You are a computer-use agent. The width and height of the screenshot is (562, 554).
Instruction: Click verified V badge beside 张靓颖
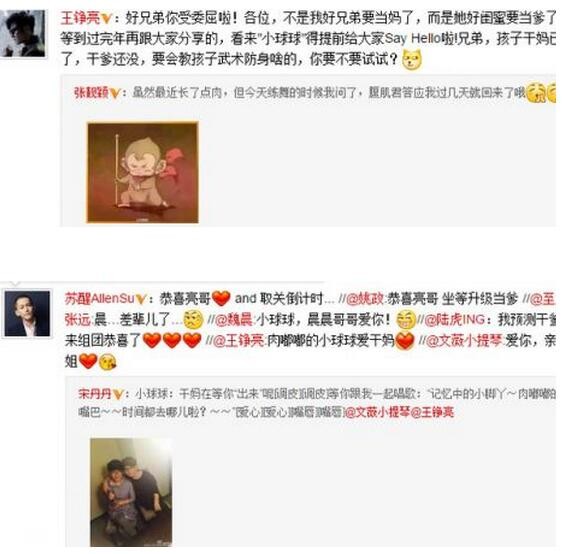pyautogui.click(x=114, y=94)
